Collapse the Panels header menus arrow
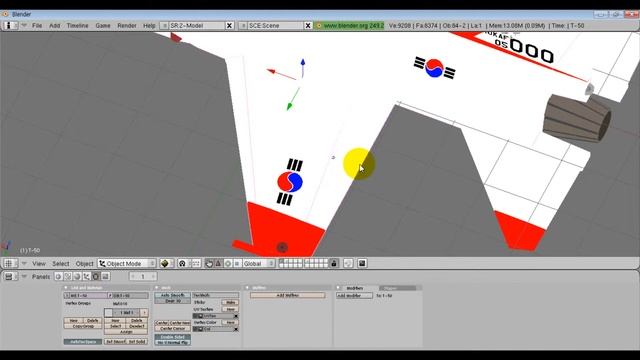This screenshot has height=360, width=640. (24, 276)
